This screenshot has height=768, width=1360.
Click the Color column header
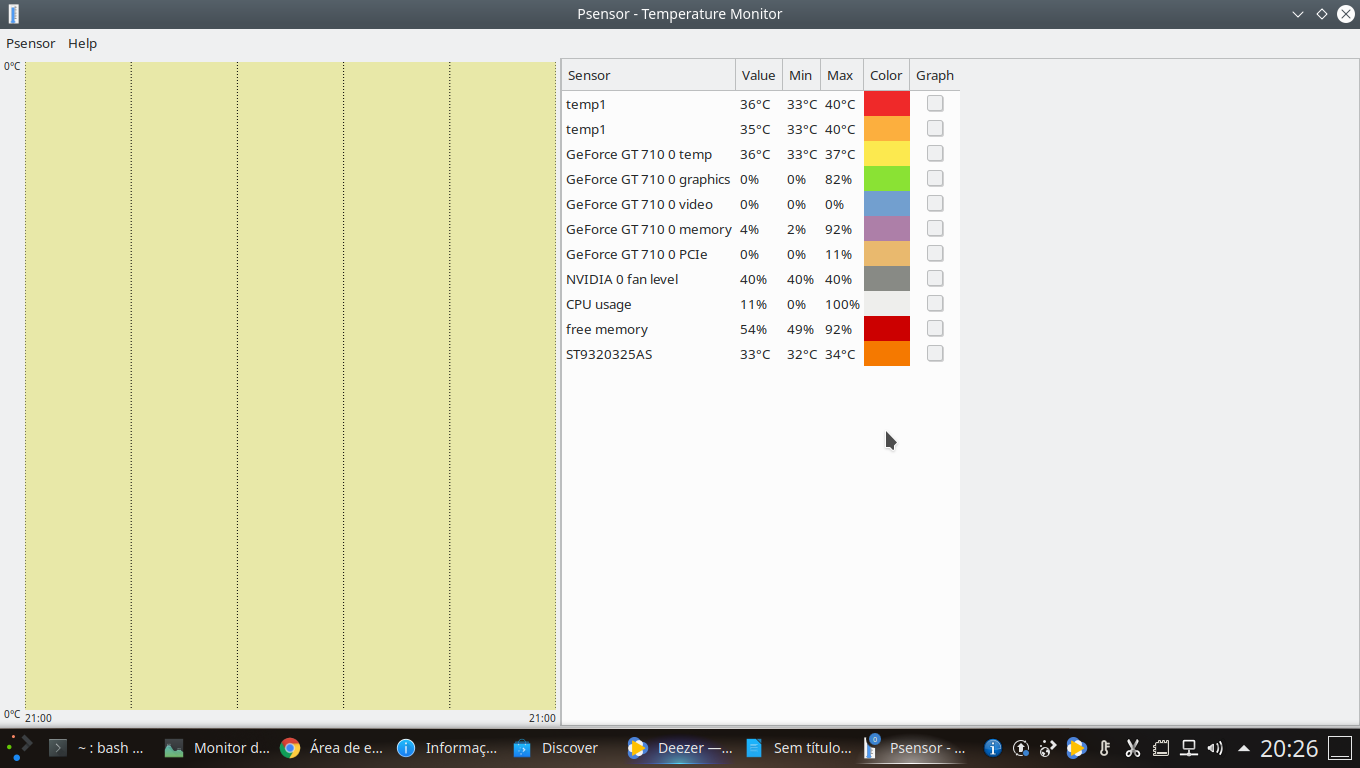[886, 75]
